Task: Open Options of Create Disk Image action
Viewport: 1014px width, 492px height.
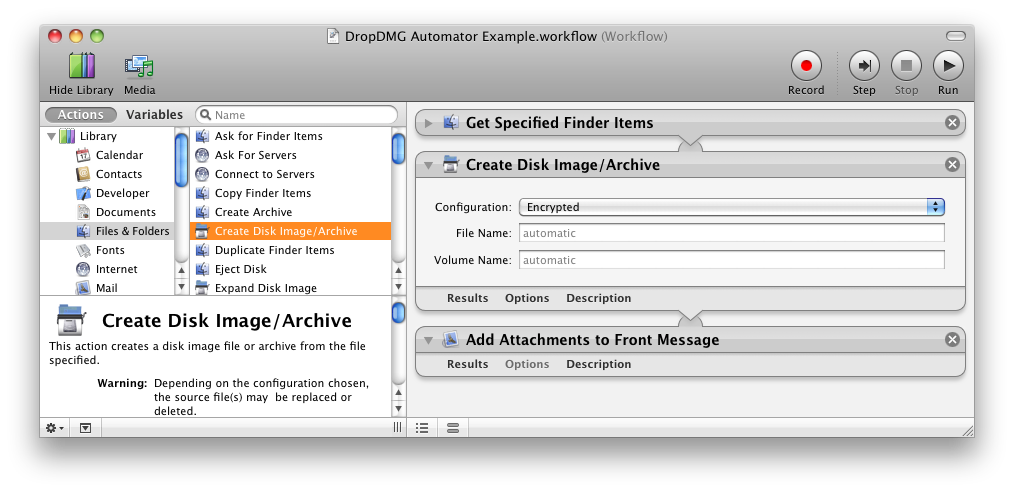Action: (527, 298)
